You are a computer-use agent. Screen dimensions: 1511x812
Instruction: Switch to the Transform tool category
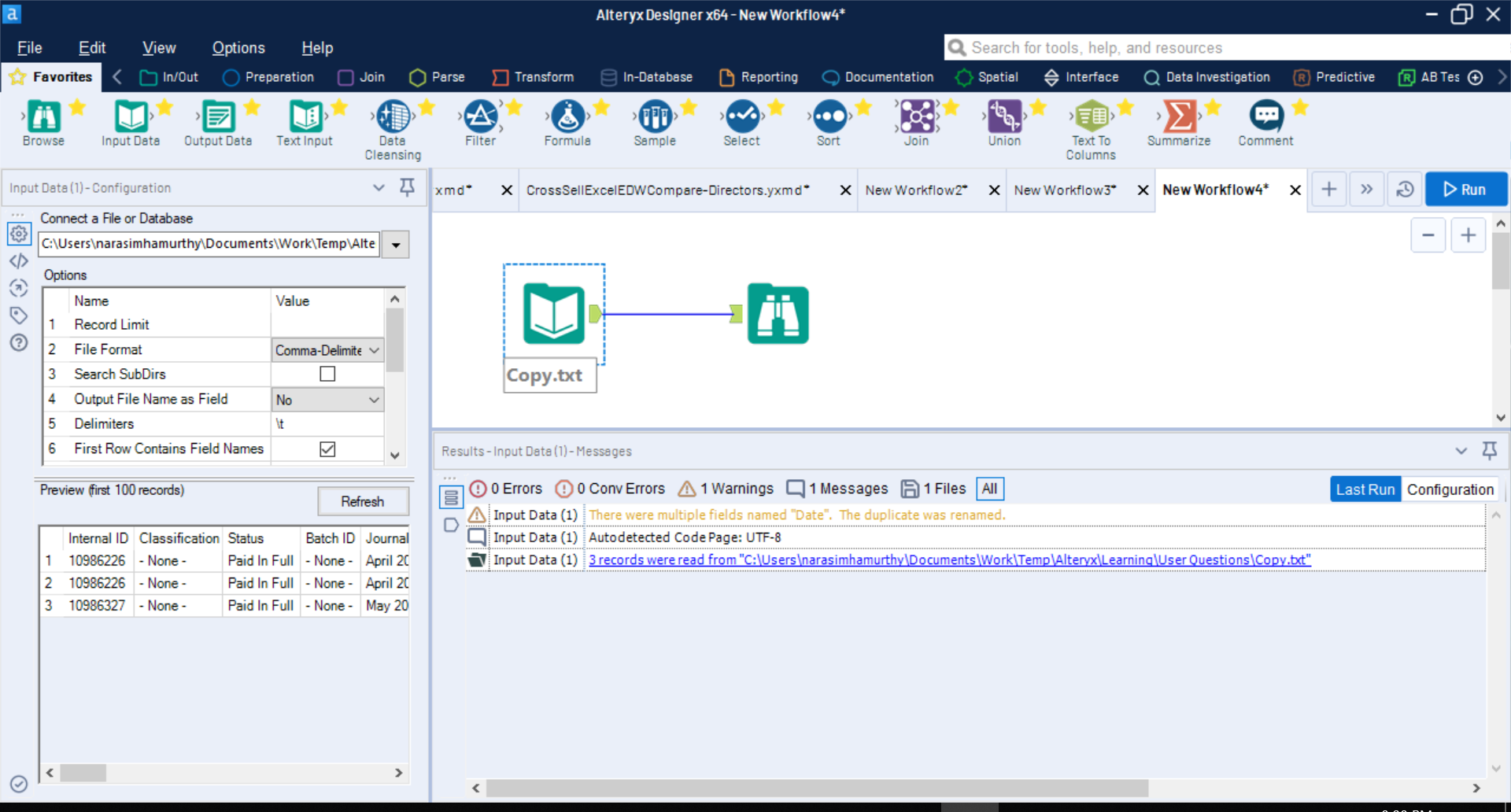pos(534,77)
